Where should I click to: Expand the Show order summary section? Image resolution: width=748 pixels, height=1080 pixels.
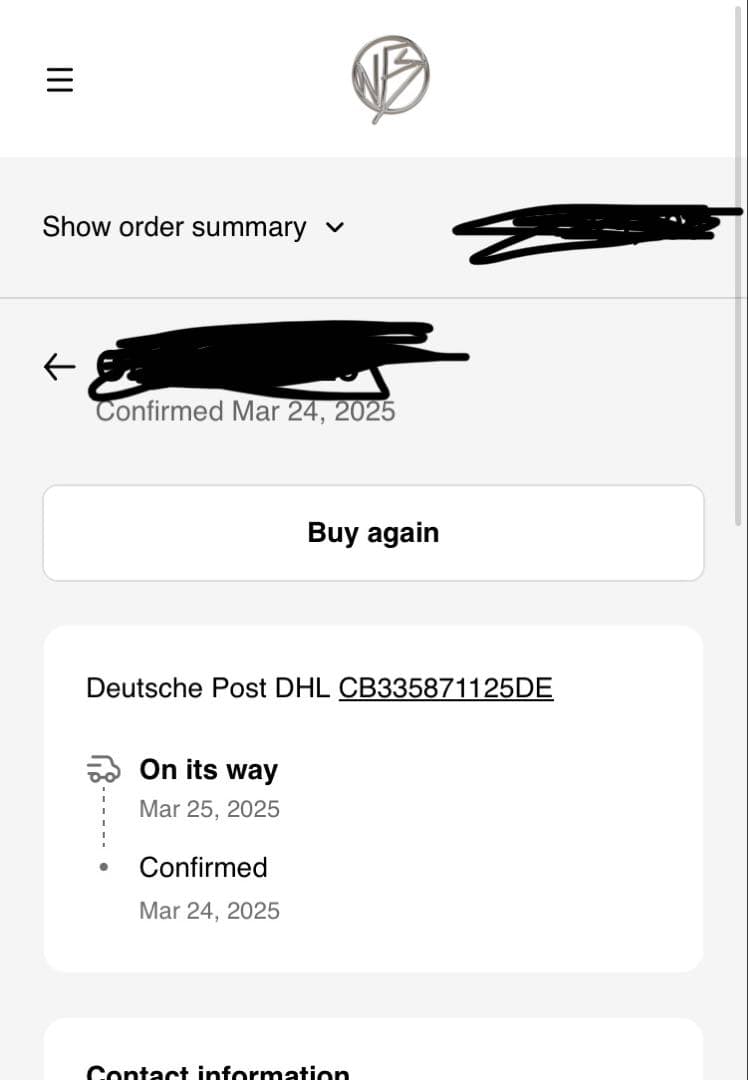(x=174, y=227)
